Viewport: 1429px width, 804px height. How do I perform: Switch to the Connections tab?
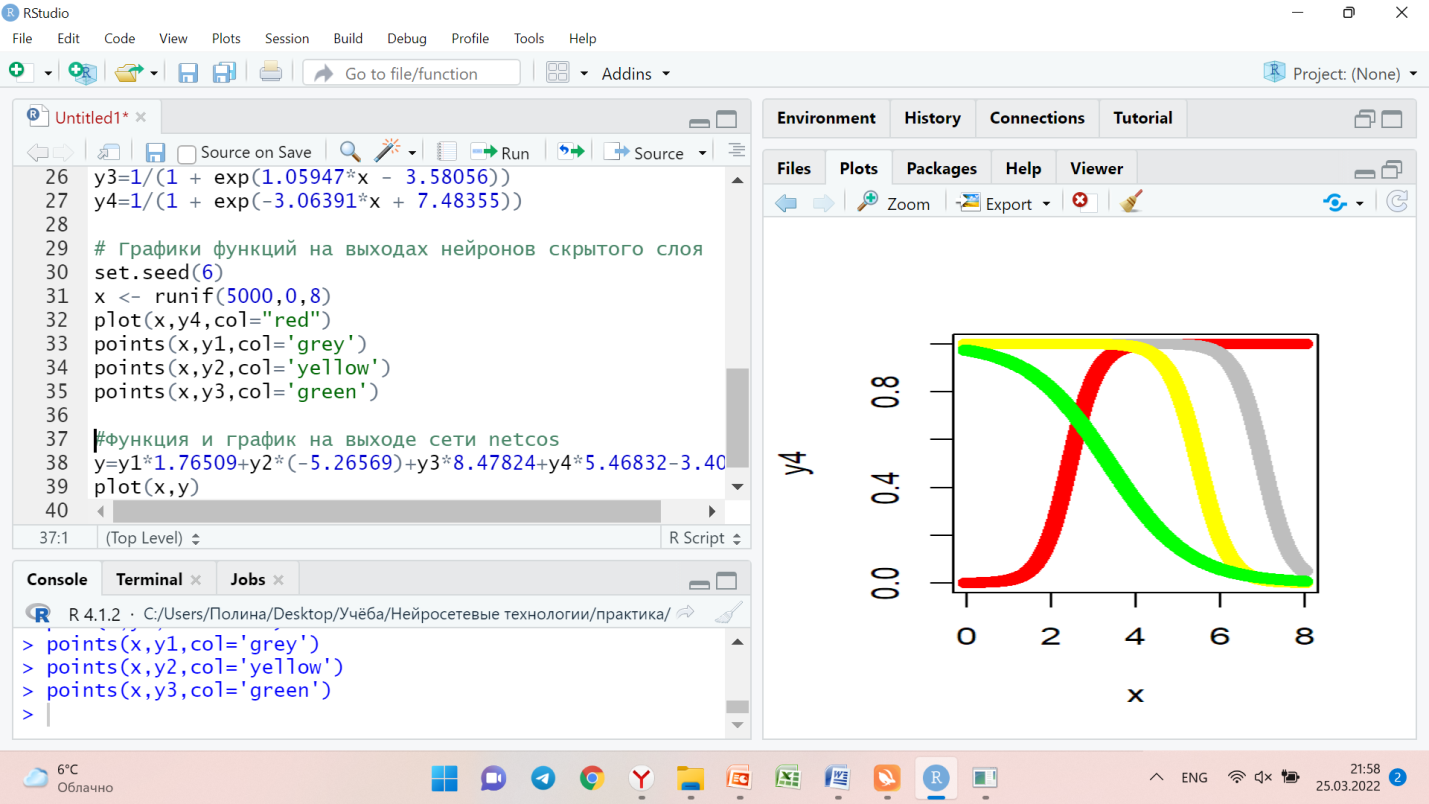click(x=1037, y=117)
